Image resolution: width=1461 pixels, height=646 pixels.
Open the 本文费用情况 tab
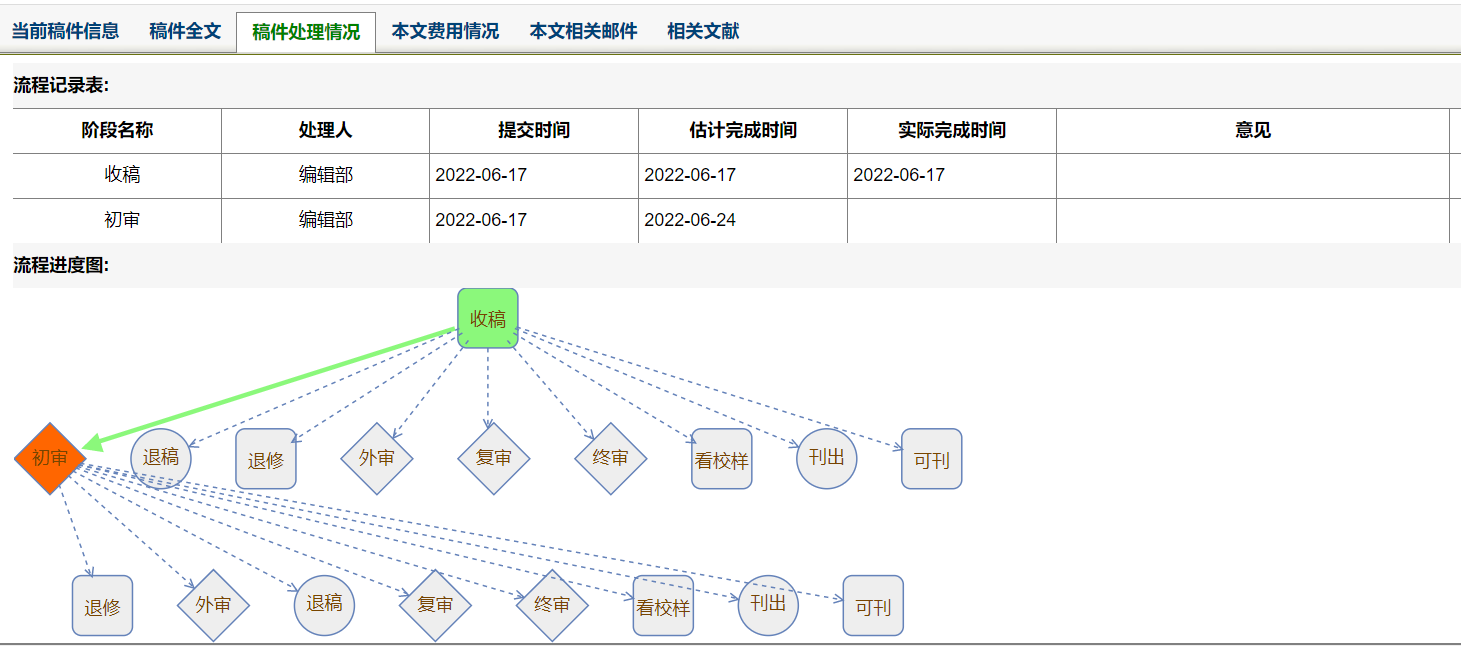pyautogui.click(x=445, y=31)
